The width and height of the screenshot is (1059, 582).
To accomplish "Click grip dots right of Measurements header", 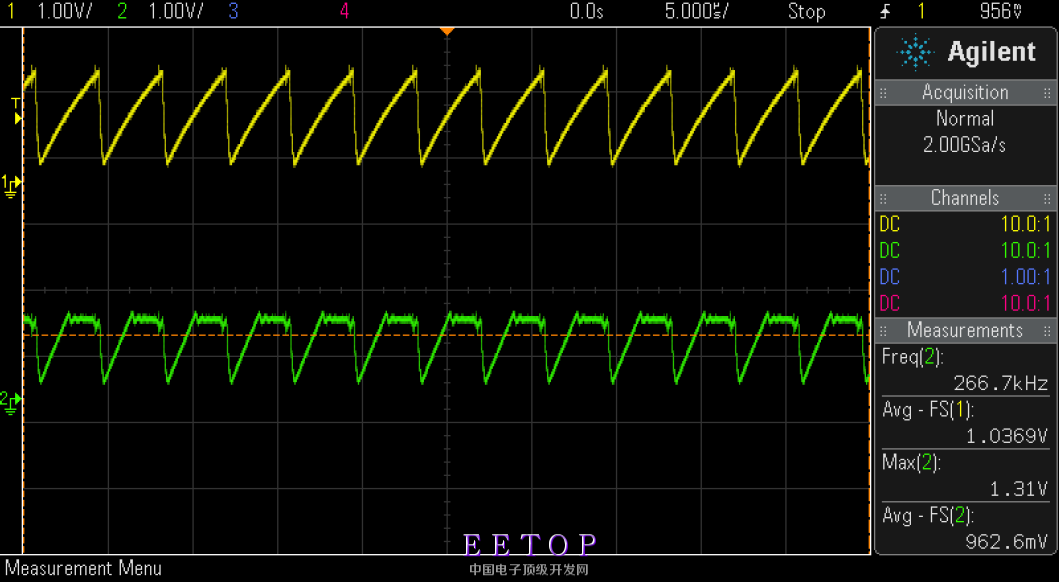I will point(1048,331).
